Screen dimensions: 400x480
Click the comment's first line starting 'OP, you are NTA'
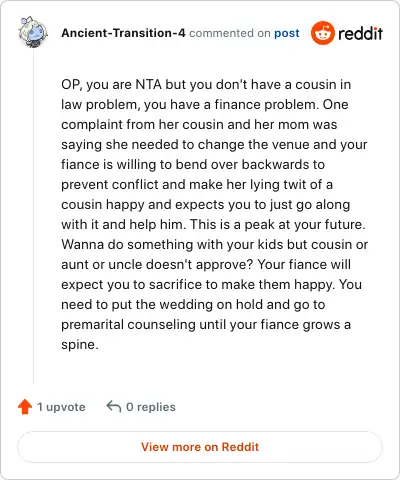point(206,85)
